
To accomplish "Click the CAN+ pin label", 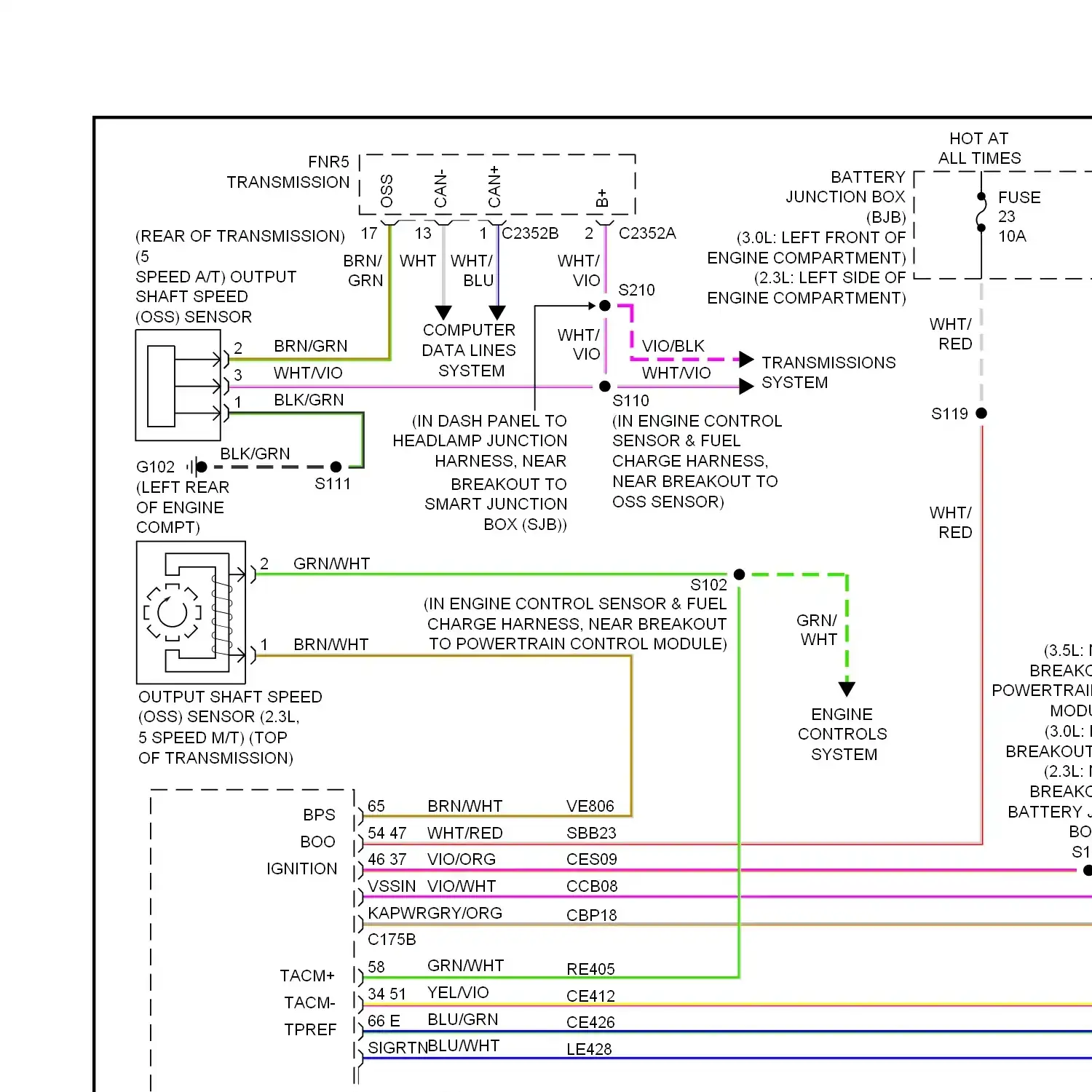I will click(x=494, y=187).
